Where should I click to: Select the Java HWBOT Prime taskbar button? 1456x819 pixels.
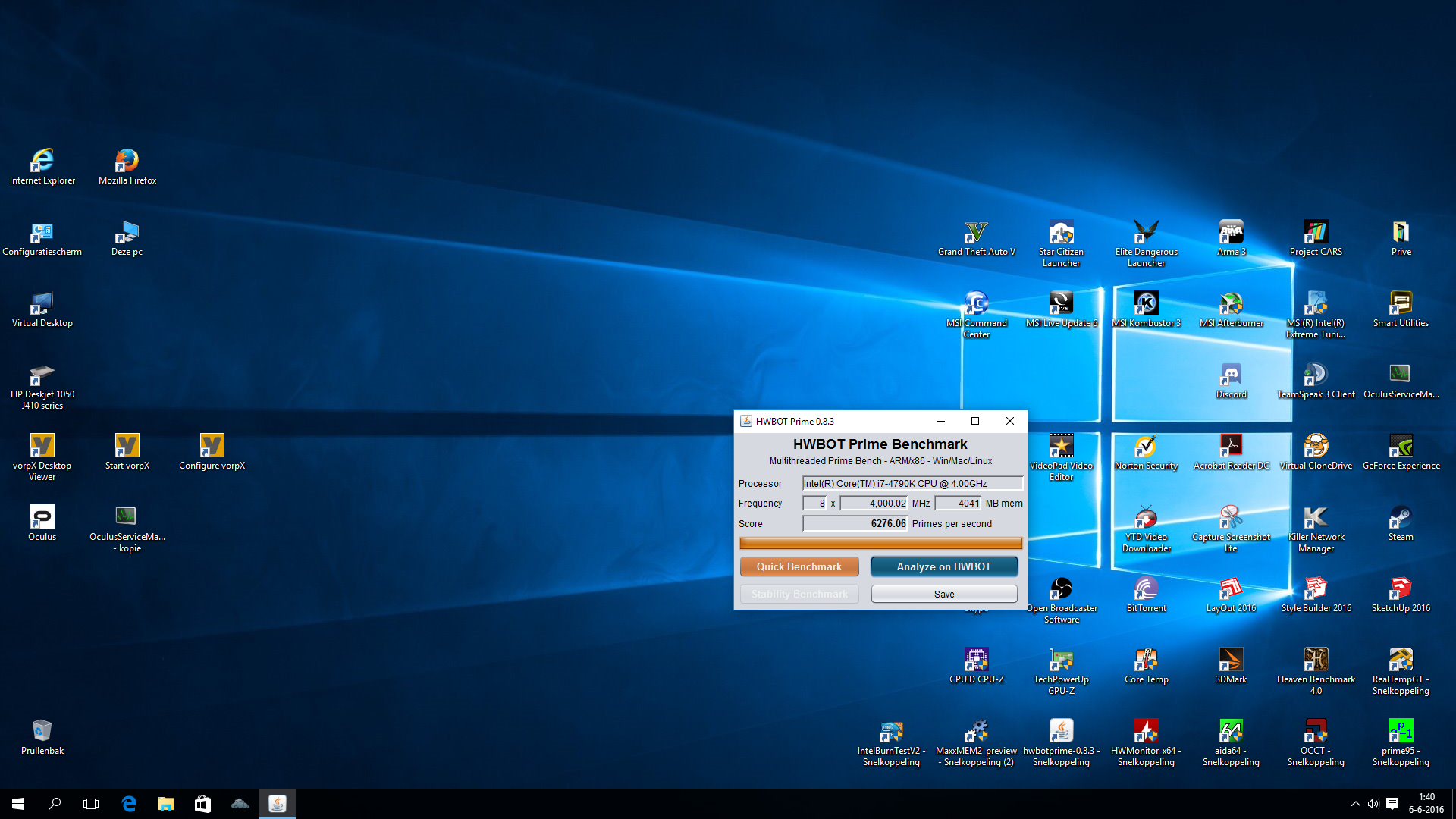[x=278, y=804]
